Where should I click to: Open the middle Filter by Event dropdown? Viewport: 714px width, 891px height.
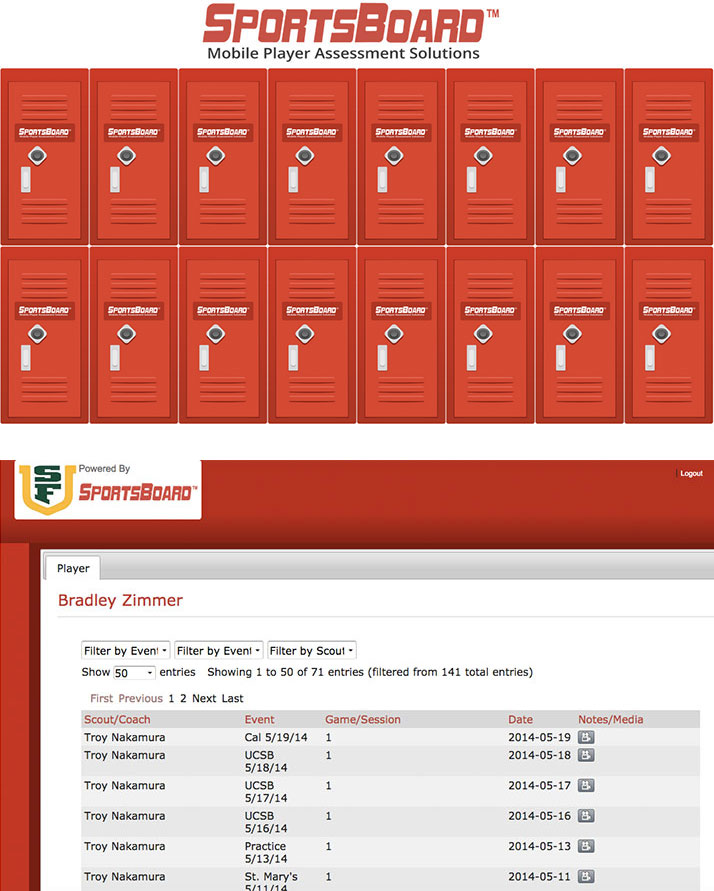219,651
